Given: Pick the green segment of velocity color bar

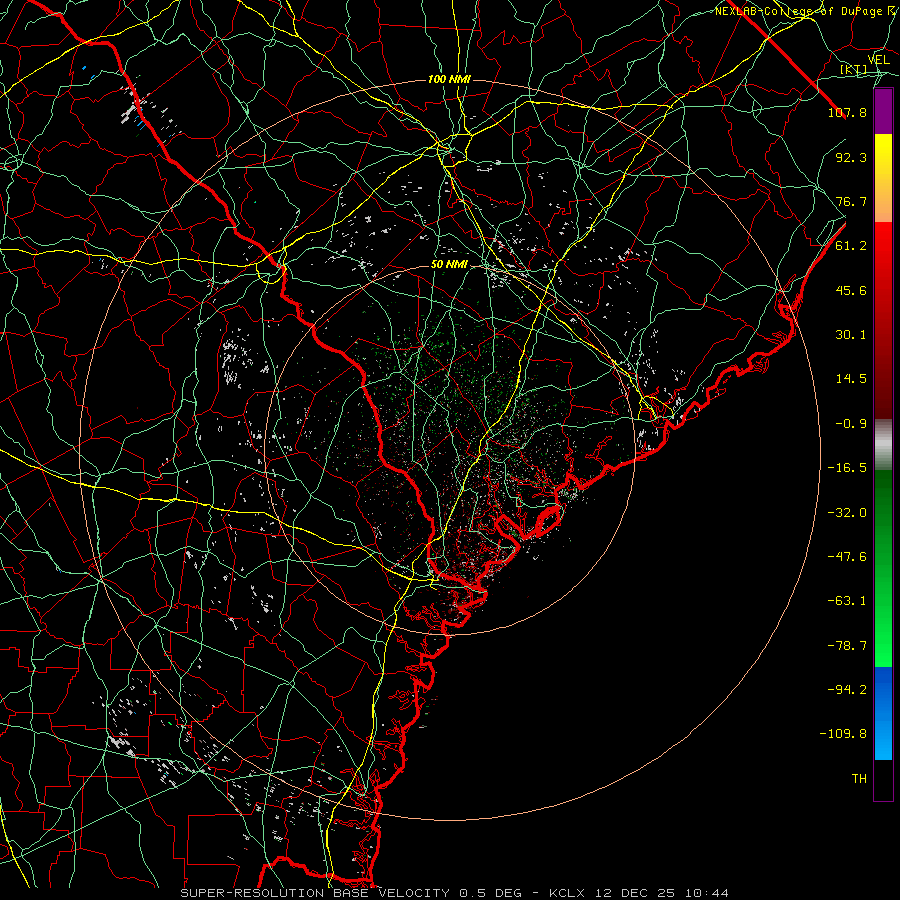Looking at the screenshot, I should coord(883,568).
